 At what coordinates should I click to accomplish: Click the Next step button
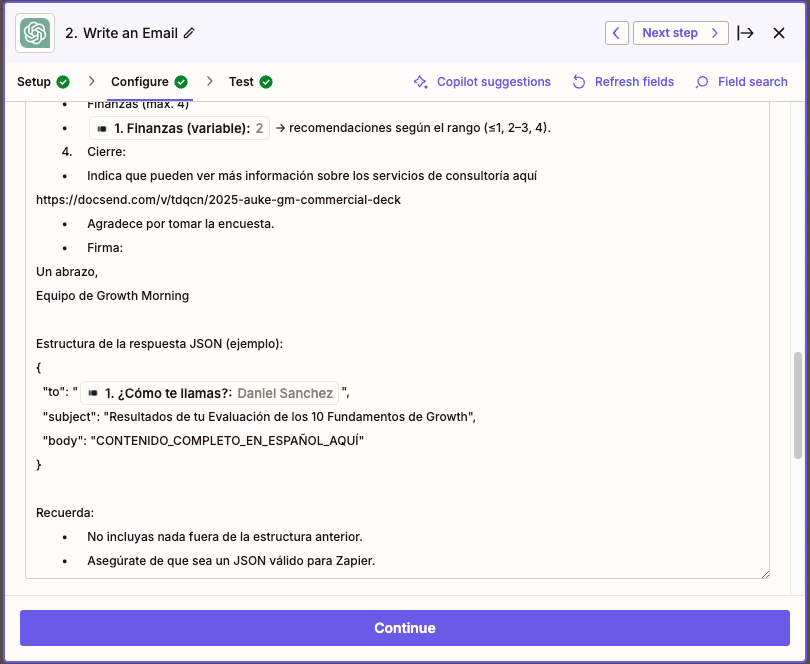[x=680, y=33]
